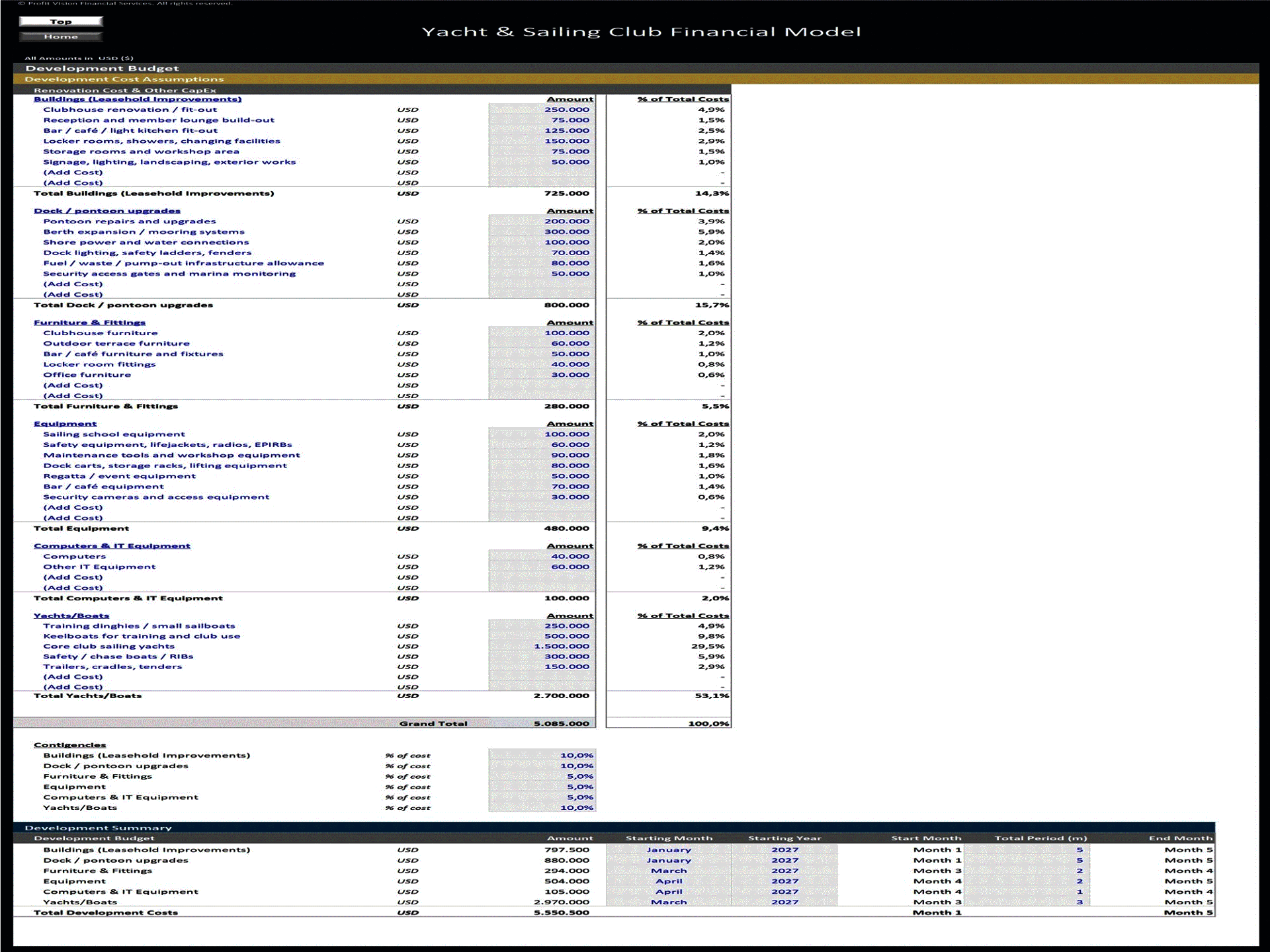Image resolution: width=1270 pixels, height=952 pixels.
Task: Click the Total Development Costs value 5.550.500
Action: coord(562,913)
